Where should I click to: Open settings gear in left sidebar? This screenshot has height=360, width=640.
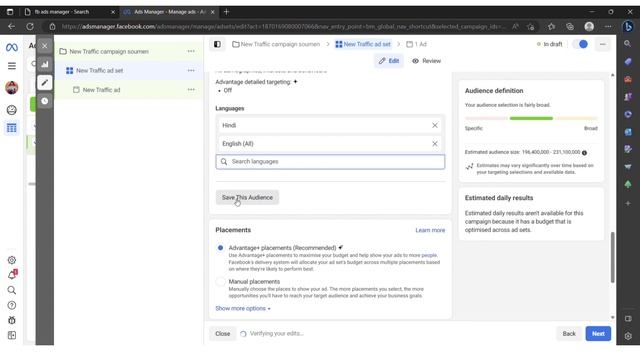[12, 260]
